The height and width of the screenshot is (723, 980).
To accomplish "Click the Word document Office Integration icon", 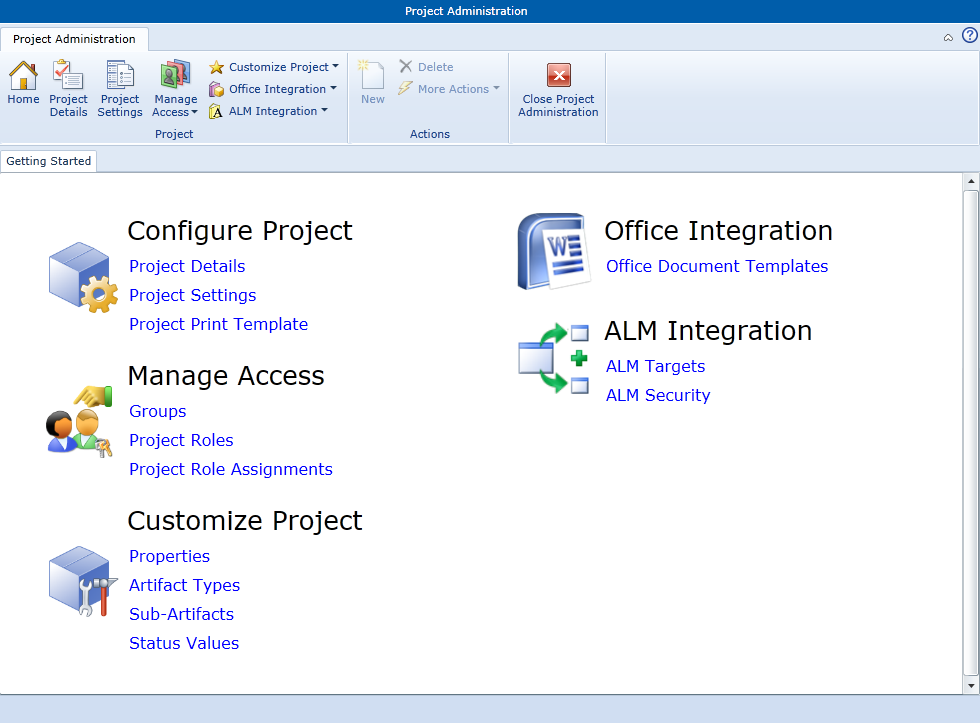I will pos(554,251).
